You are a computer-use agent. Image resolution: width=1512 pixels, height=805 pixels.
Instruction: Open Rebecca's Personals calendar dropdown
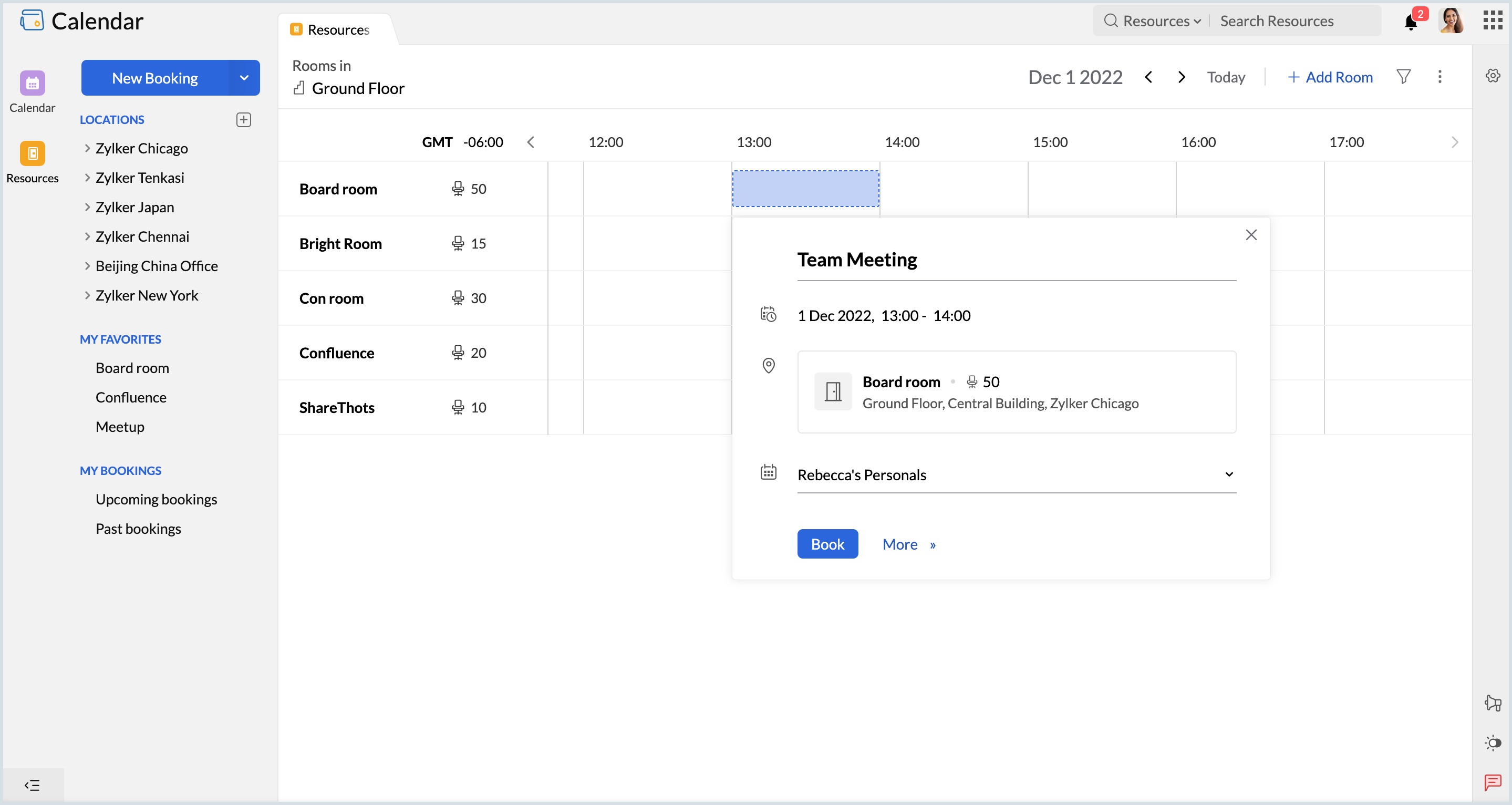point(1228,474)
